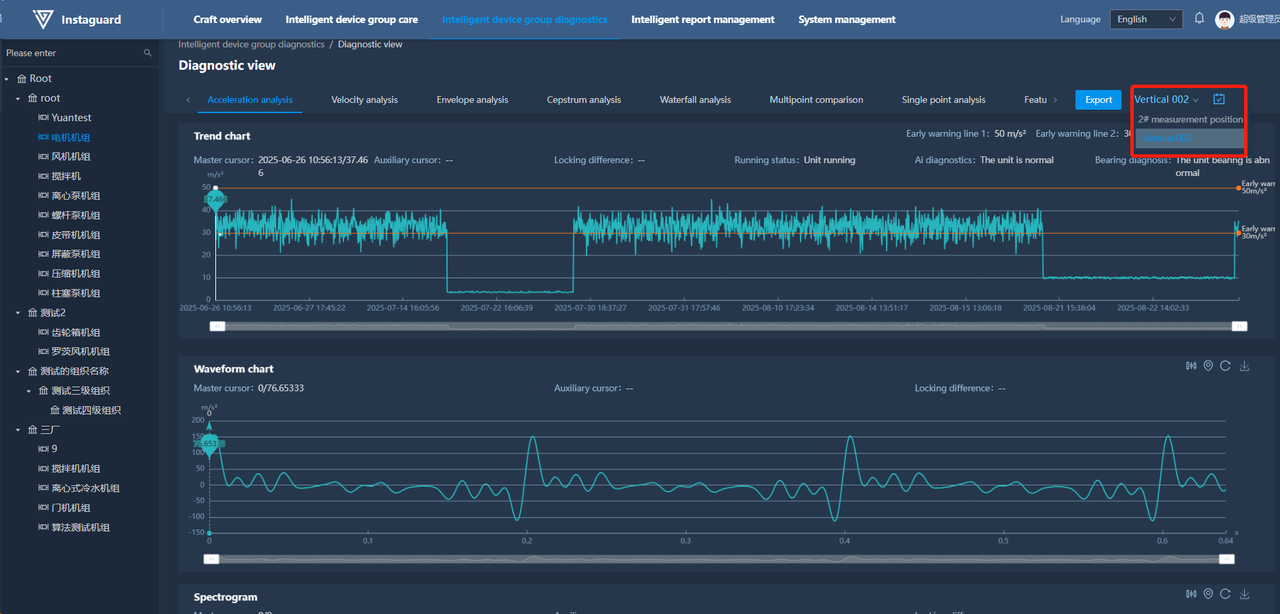Download the spectrogram chart data

1244,595
